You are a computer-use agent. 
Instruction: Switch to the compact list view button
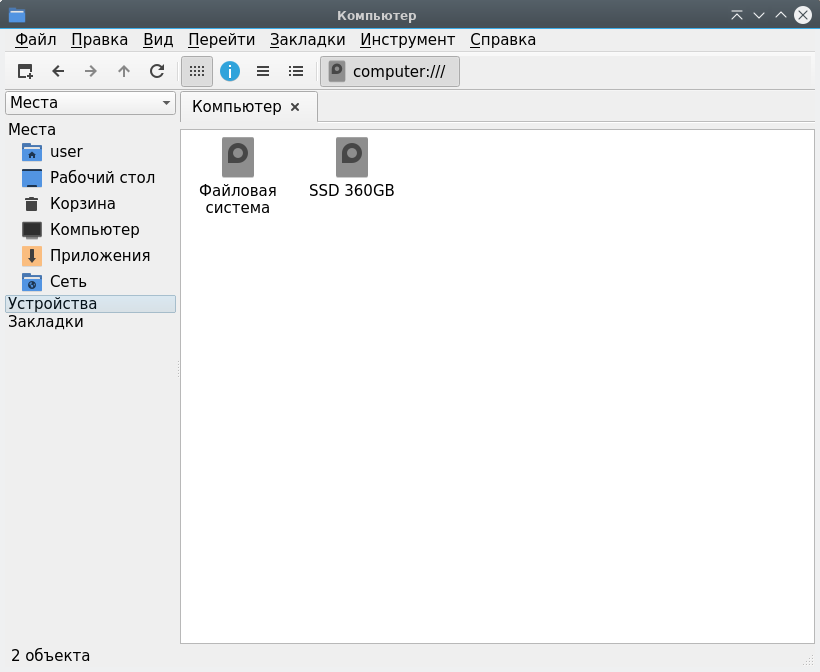263,71
